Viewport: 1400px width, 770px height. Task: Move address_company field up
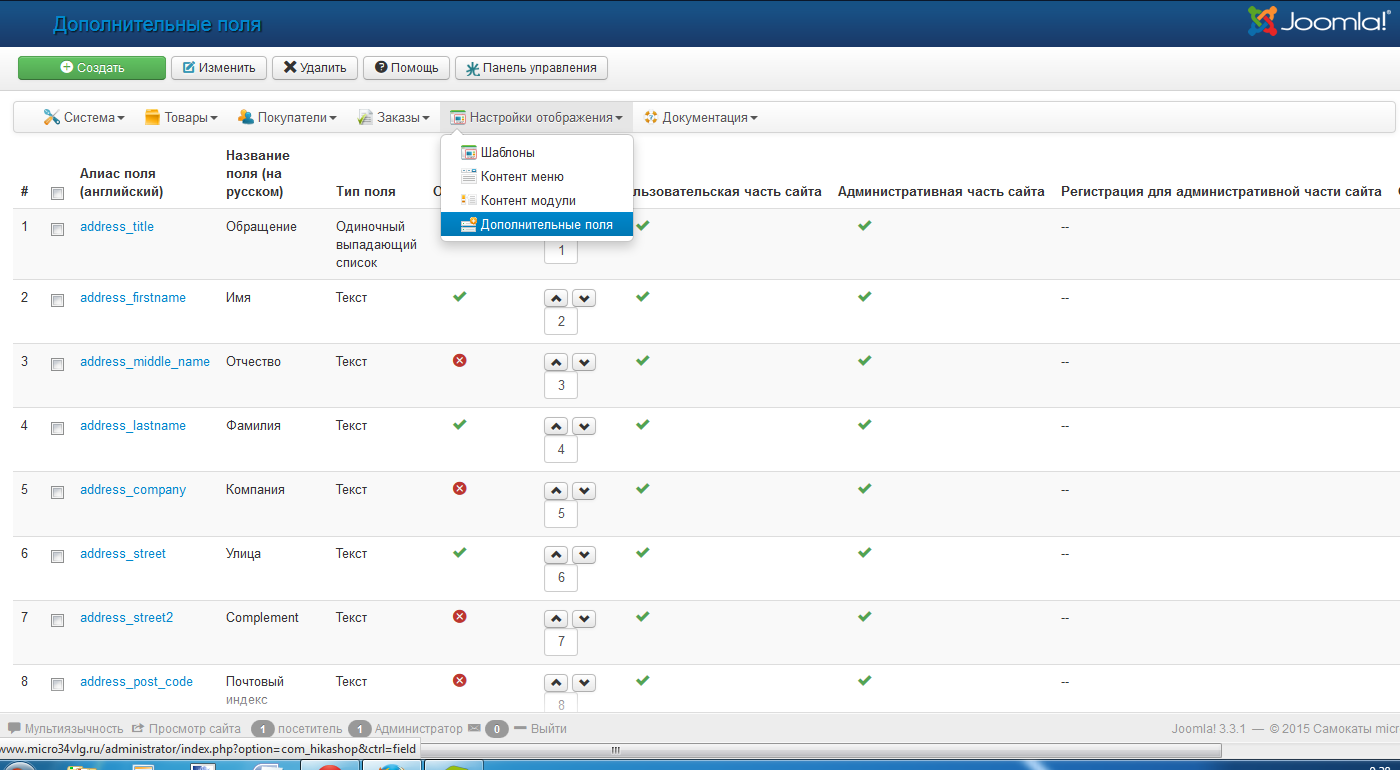[x=556, y=490]
